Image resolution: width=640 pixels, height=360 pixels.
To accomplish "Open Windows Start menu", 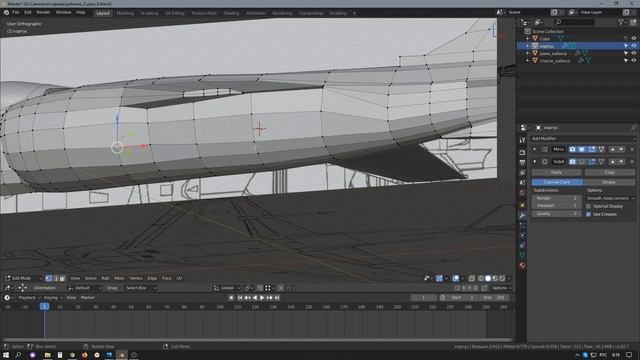I will (6, 355).
